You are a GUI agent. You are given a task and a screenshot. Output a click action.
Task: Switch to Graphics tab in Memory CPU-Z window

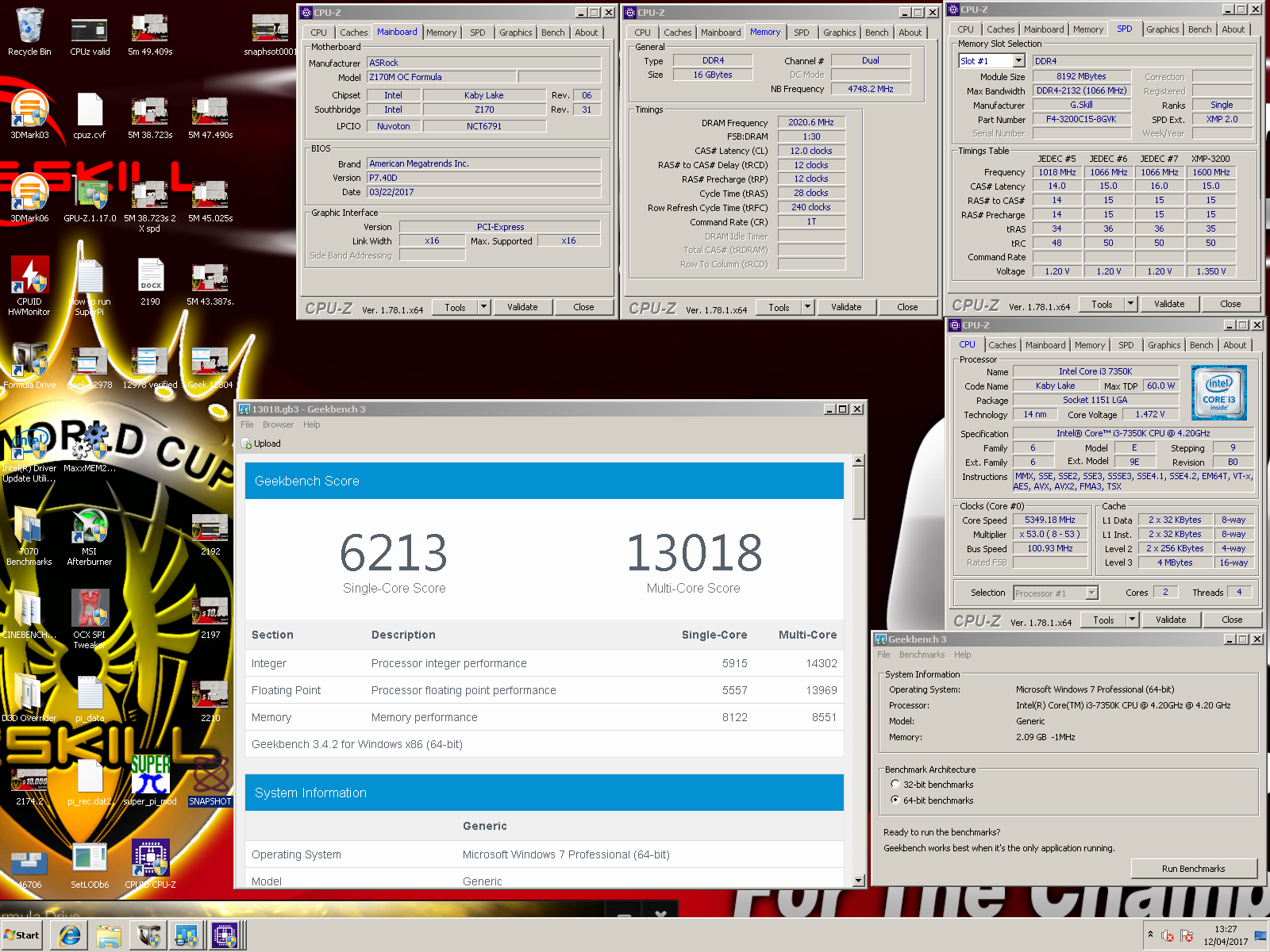click(839, 33)
